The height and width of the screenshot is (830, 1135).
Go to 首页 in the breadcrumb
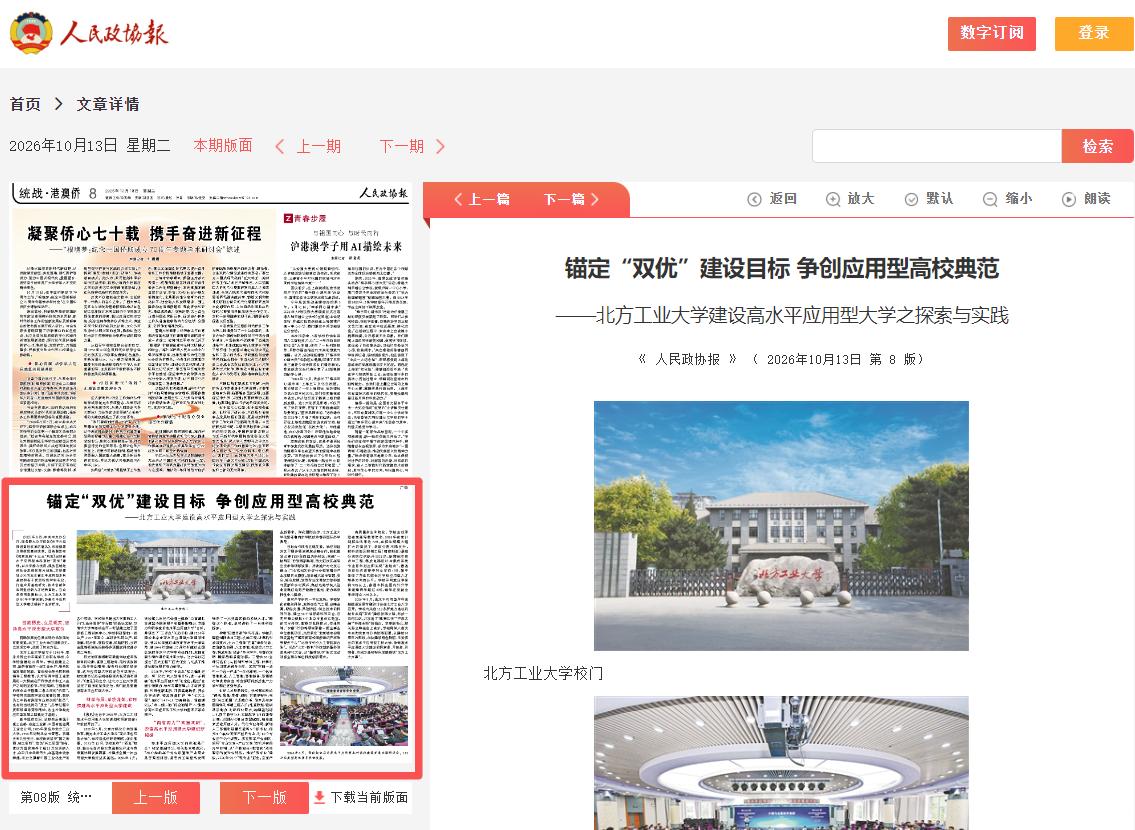pos(25,104)
